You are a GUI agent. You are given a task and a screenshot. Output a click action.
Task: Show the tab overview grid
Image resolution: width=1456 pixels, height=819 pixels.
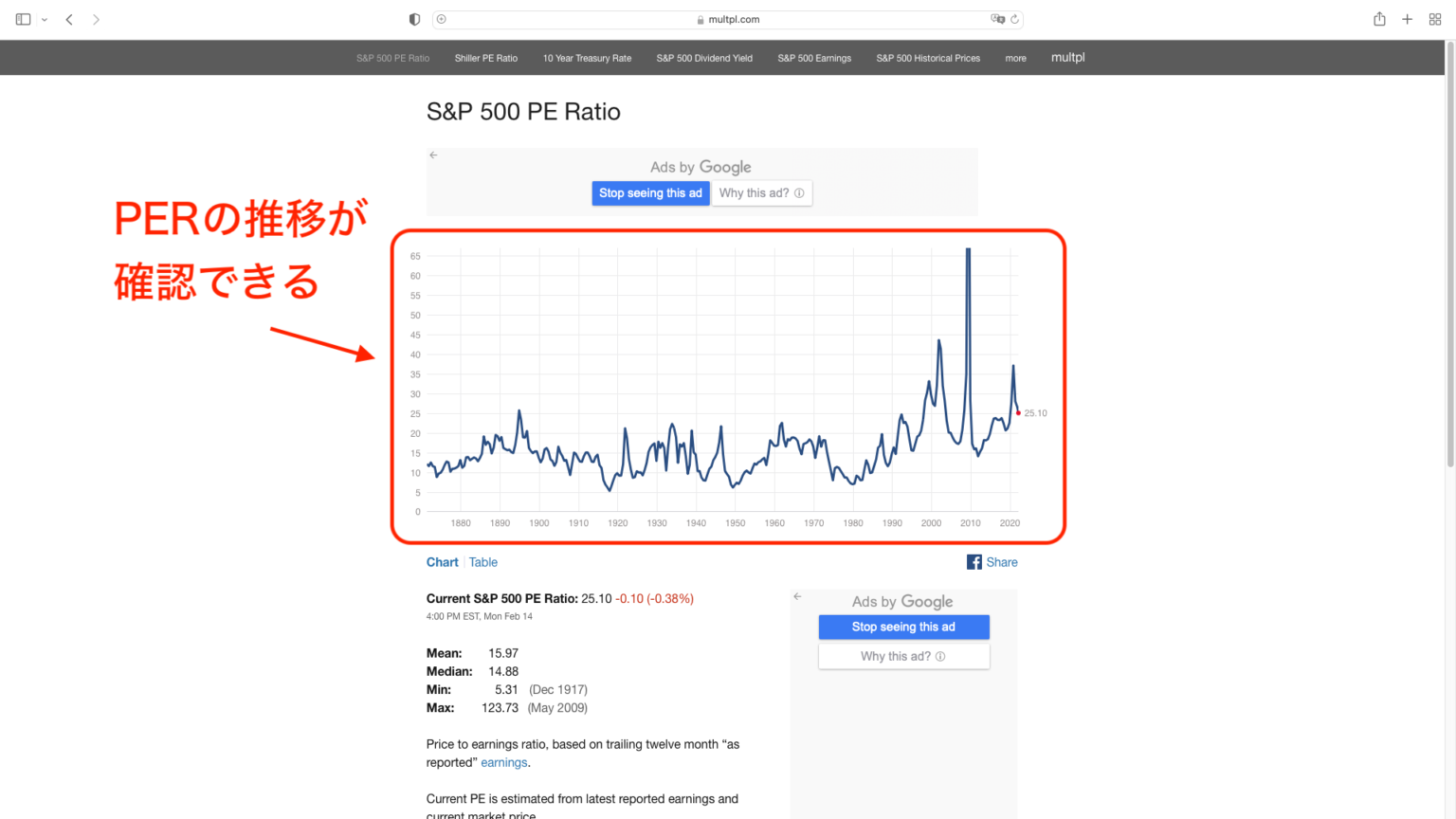[x=1434, y=18]
